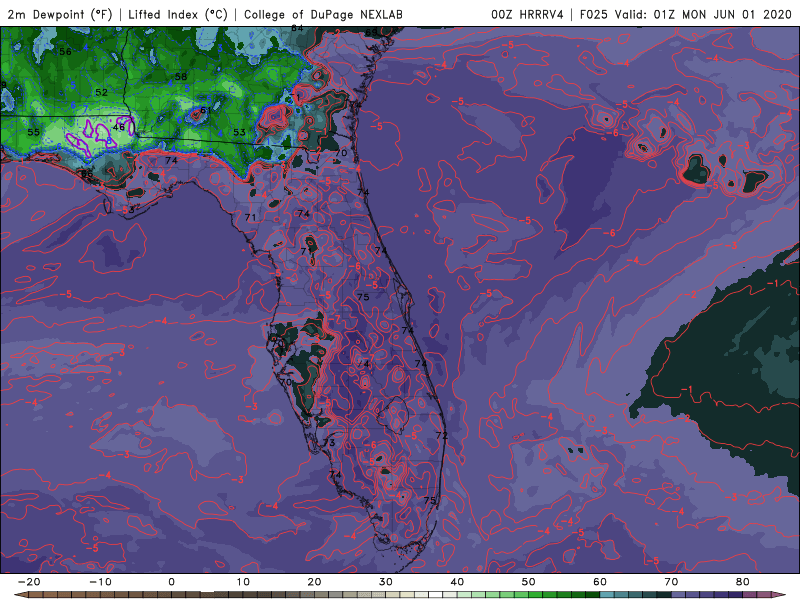This screenshot has height=600, width=800.
Task: Click 'College of DuPage NEXLAB' header text
Action: tap(323, 14)
